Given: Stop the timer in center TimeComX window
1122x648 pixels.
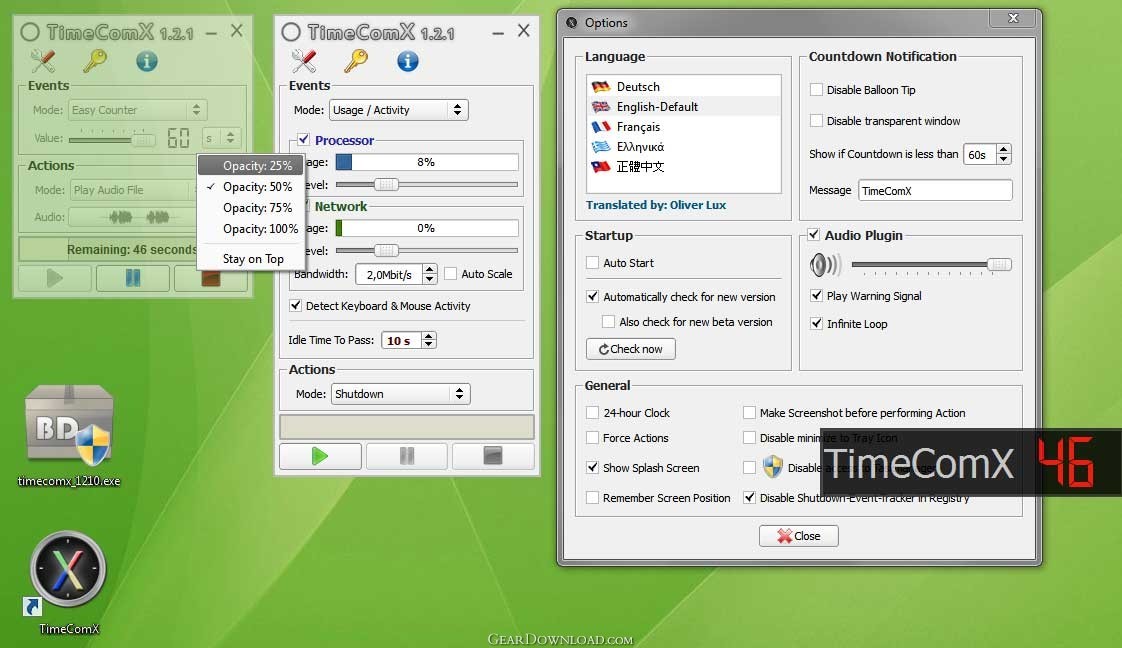Looking at the screenshot, I should tap(493, 456).
